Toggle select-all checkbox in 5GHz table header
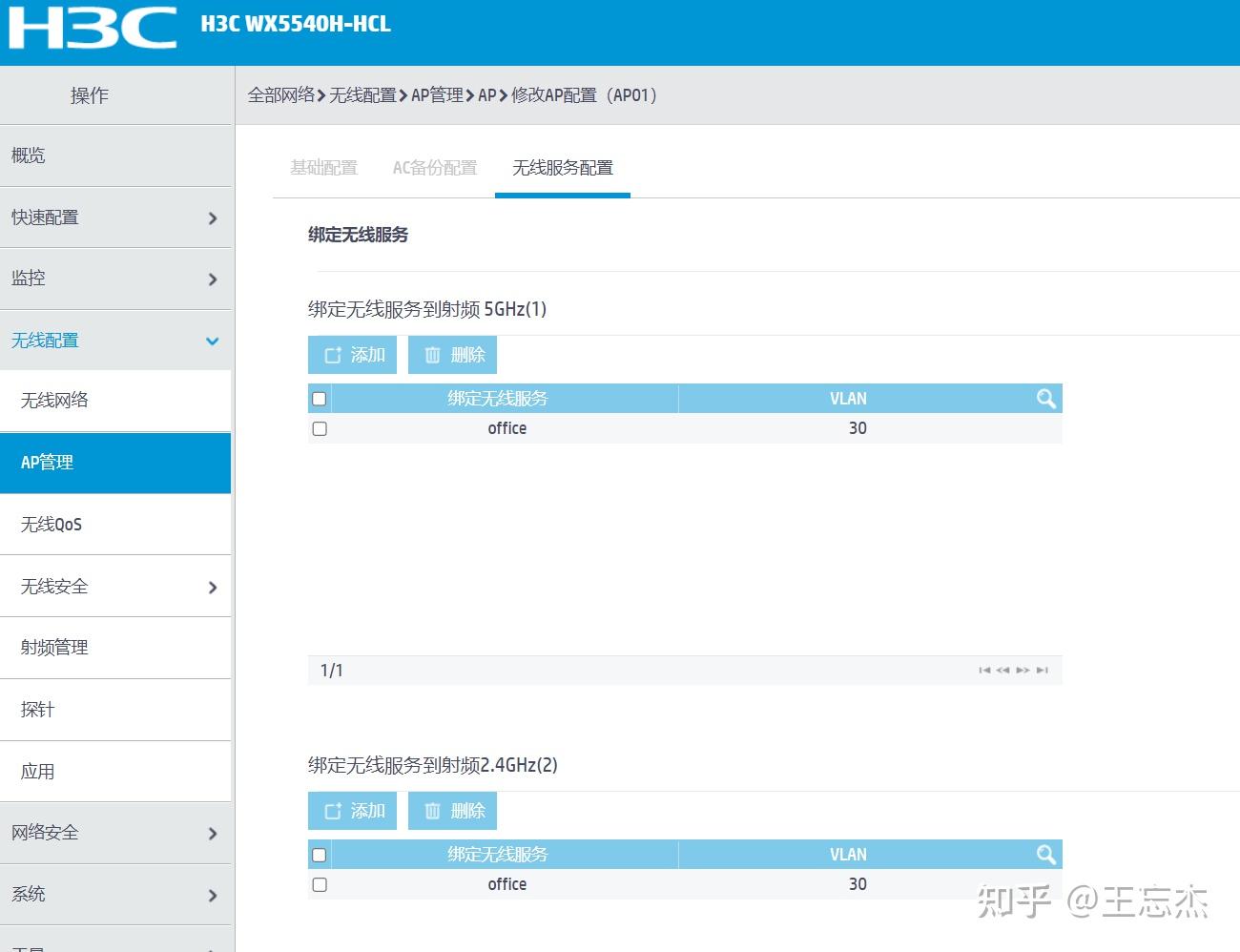The width and height of the screenshot is (1240, 952). 320,399
